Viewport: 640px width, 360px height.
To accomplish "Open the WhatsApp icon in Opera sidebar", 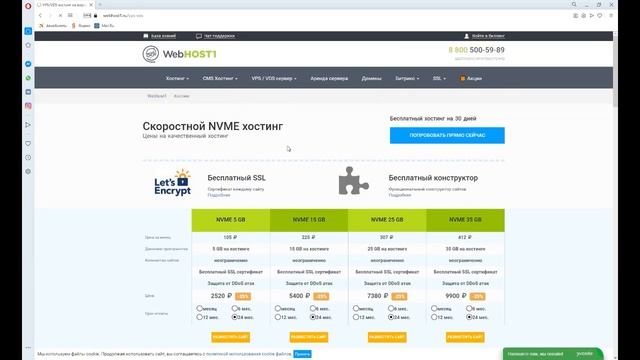I will tap(28, 78).
